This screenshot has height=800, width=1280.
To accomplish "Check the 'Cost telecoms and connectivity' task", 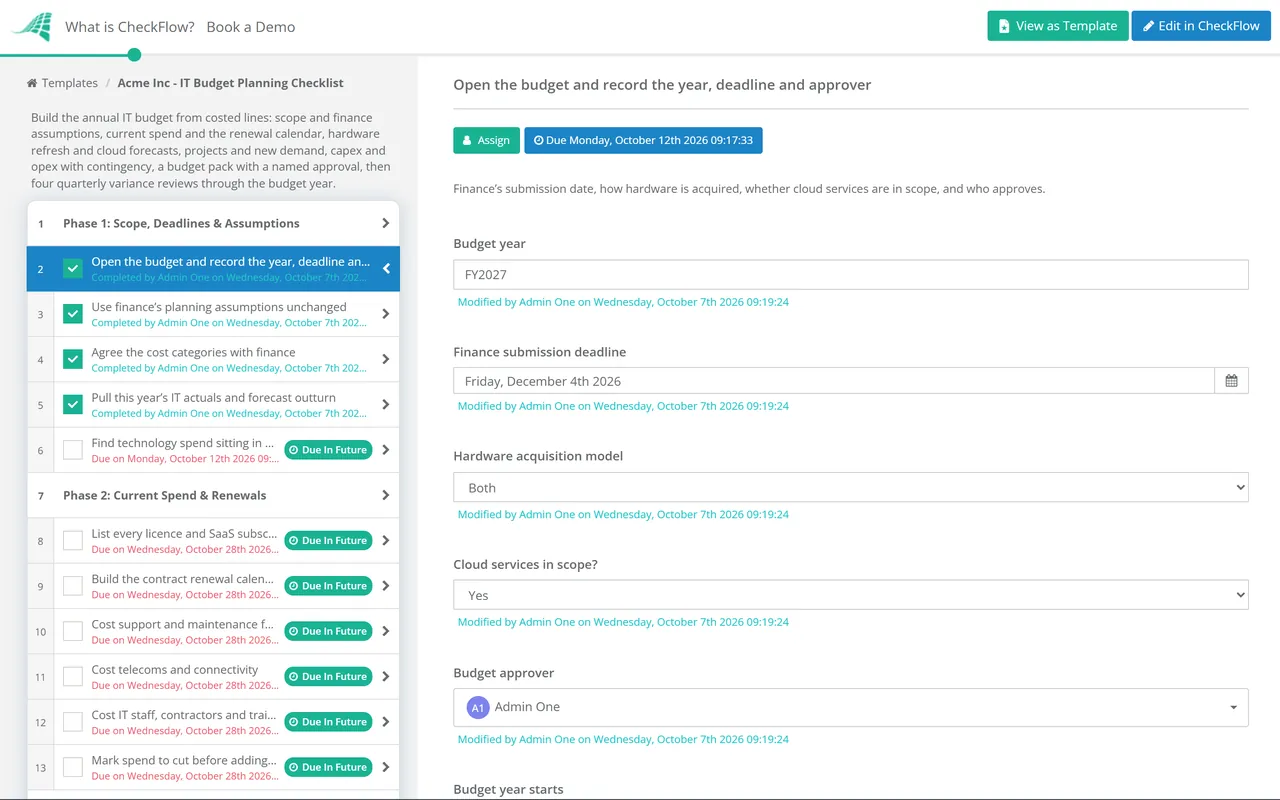I will tap(73, 677).
